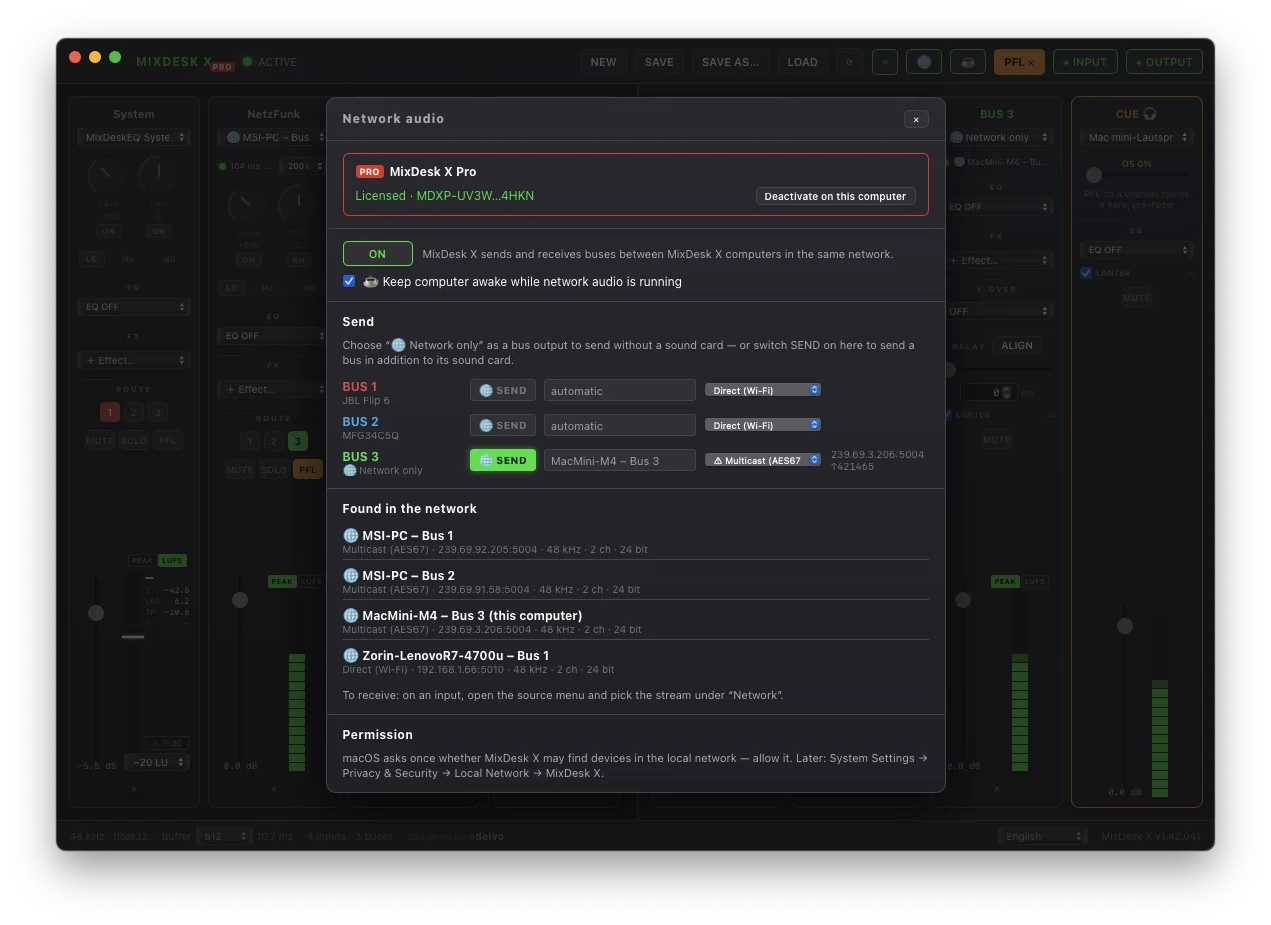Open Buffer 512 size dropdown
The image size is (1271, 925).
tap(225, 836)
